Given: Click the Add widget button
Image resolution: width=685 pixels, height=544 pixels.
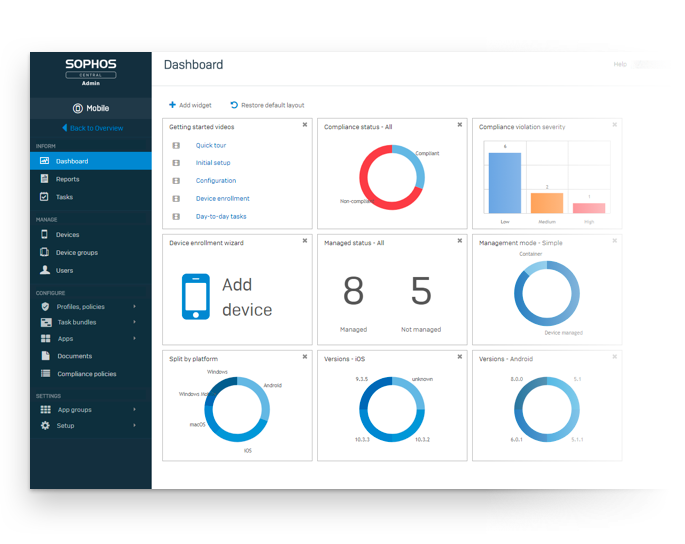Looking at the screenshot, I should pyautogui.click(x=190, y=105).
